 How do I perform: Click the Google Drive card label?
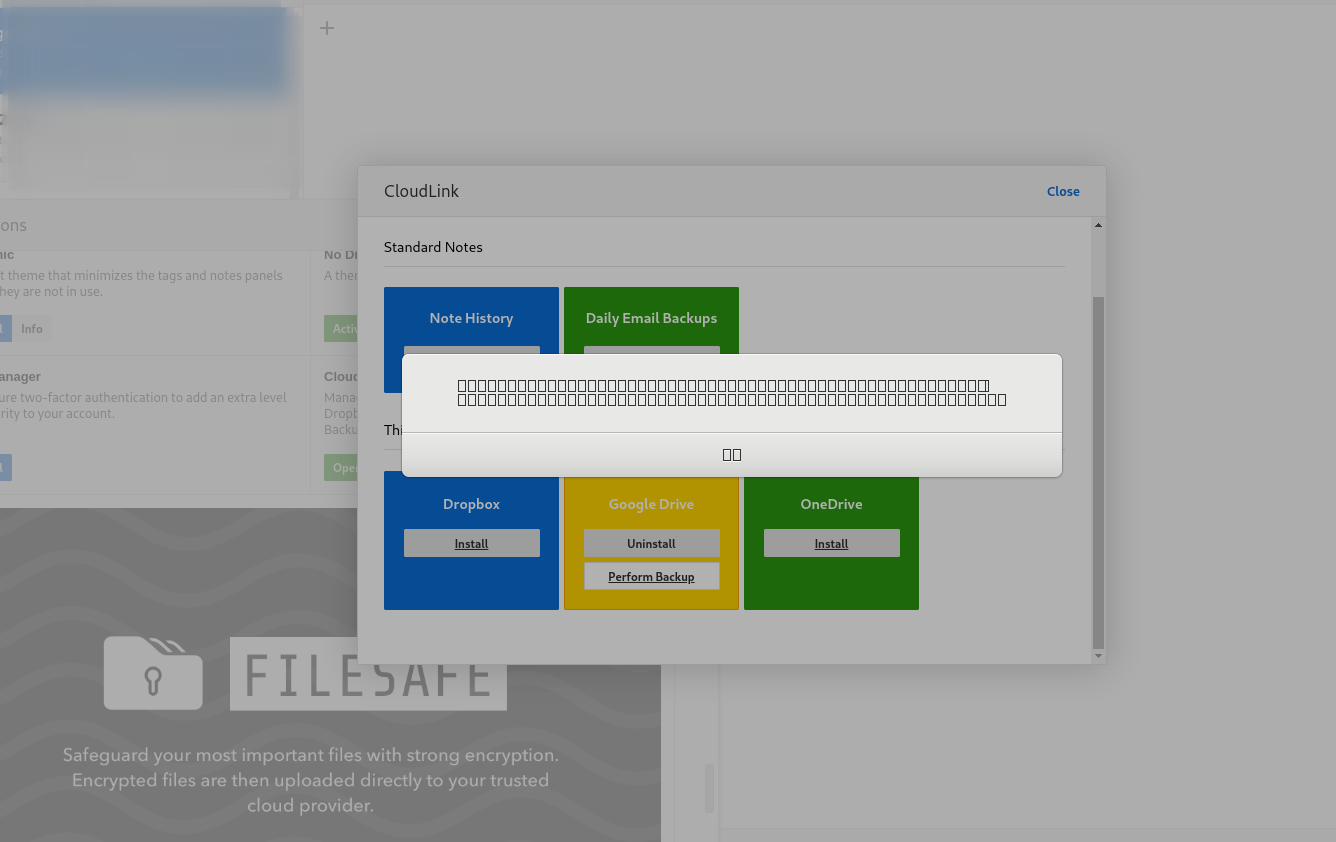pyautogui.click(x=652, y=504)
